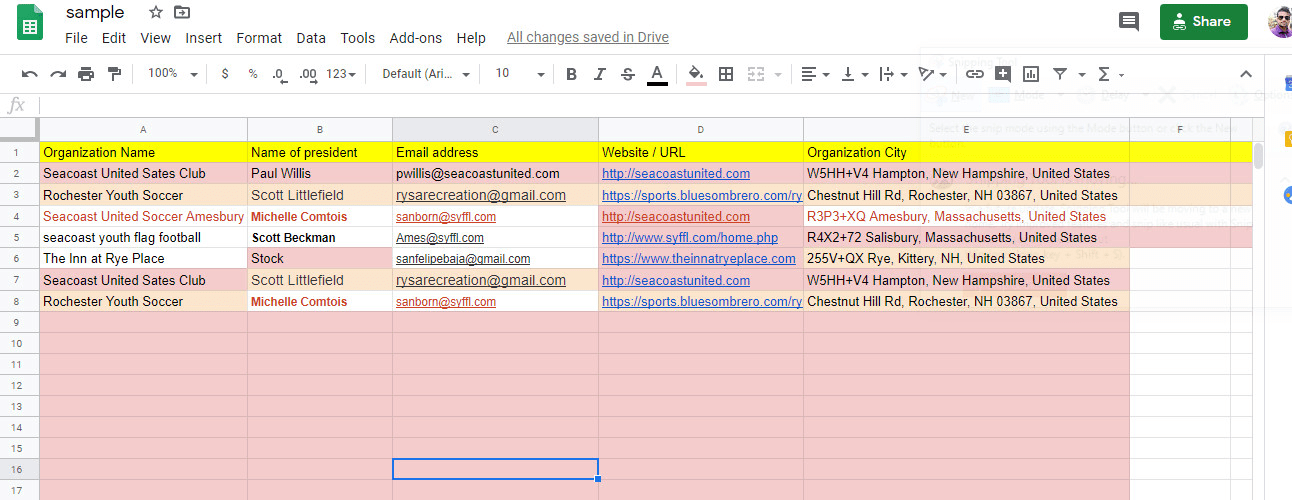Toggle strikethrough formatting
The image size is (1292, 500).
click(628, 74)
